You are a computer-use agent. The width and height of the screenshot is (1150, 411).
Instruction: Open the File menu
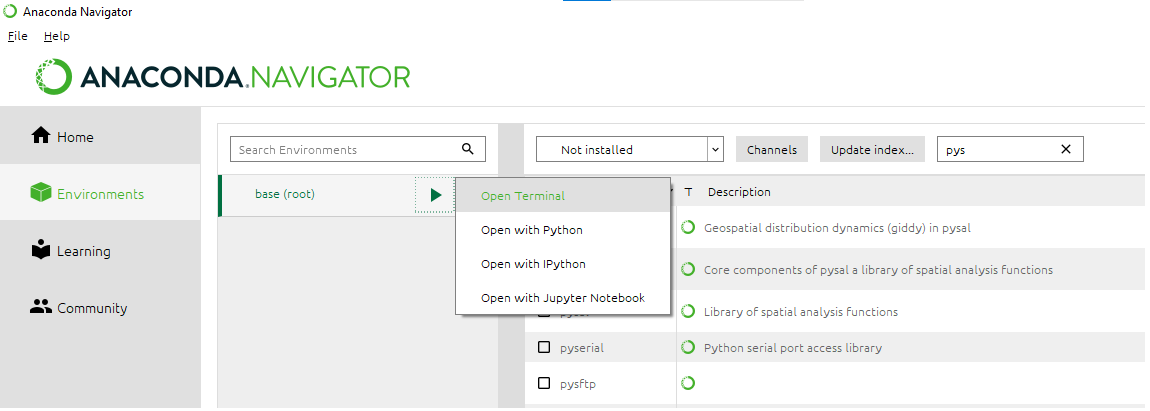click(x=18, y=36)
